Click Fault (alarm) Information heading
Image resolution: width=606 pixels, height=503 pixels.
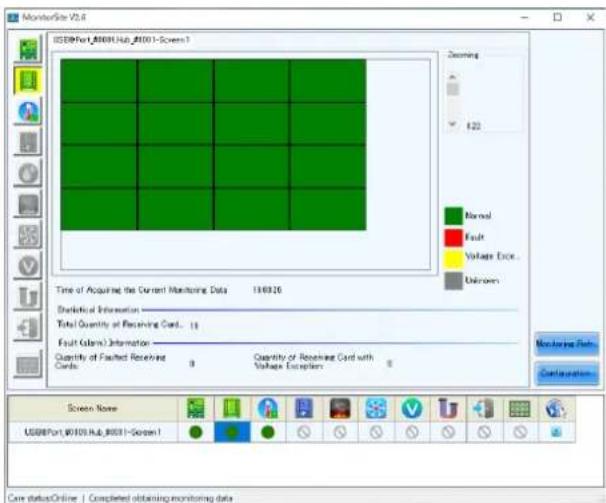(104, 343)
